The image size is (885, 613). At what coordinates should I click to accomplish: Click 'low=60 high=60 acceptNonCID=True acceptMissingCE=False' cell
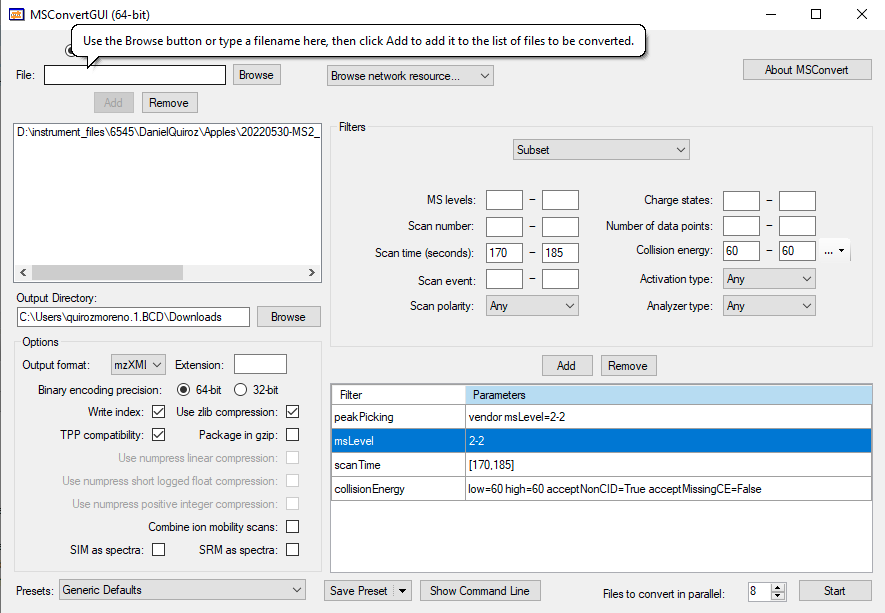[669, 489]
